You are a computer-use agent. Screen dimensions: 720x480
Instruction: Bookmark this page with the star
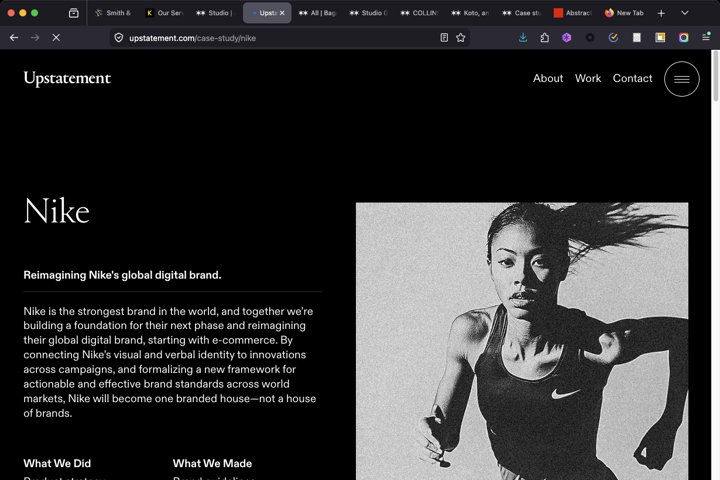click(461, 38)
